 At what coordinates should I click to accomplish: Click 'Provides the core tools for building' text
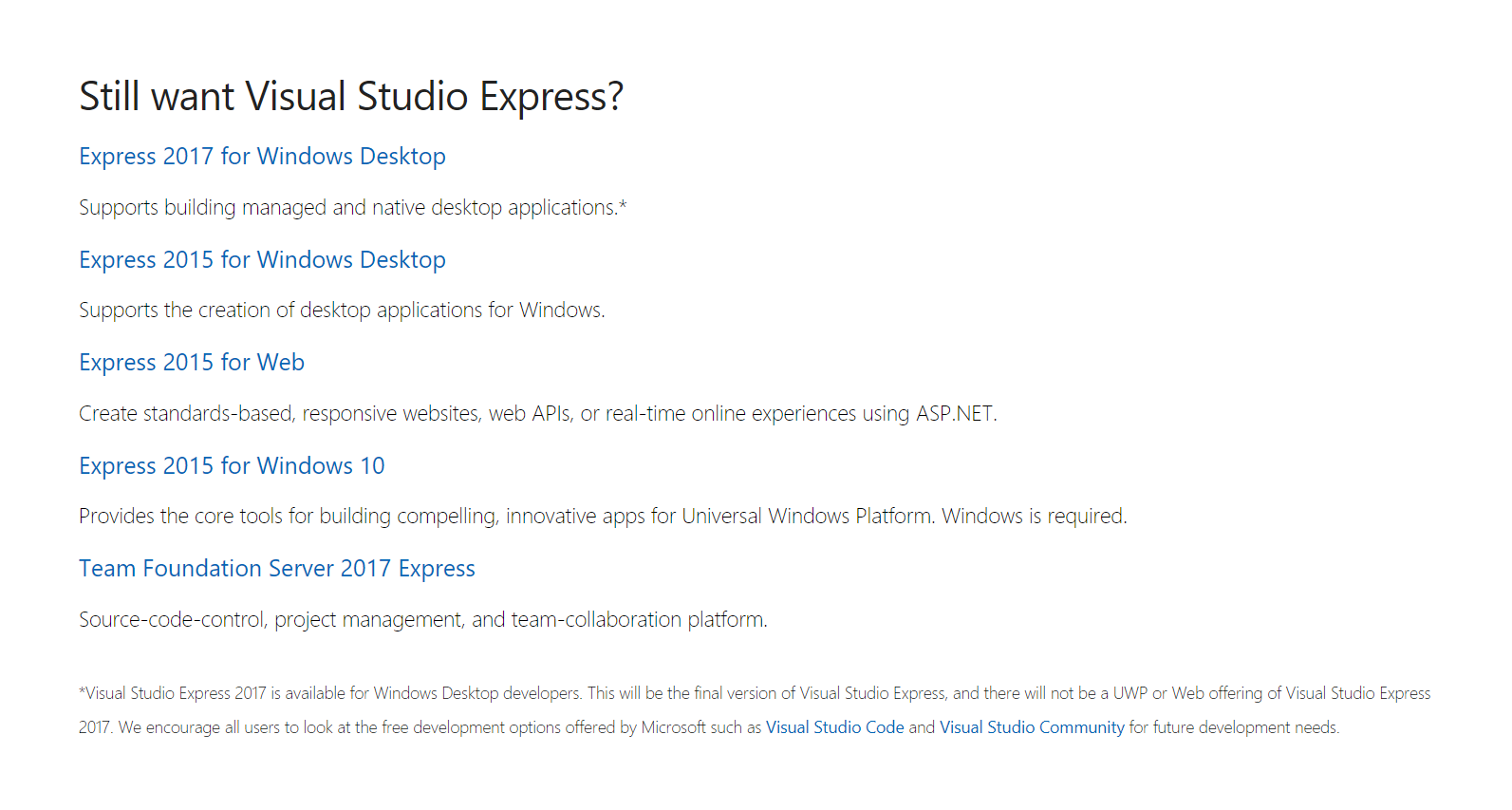[x=285, y=517]
